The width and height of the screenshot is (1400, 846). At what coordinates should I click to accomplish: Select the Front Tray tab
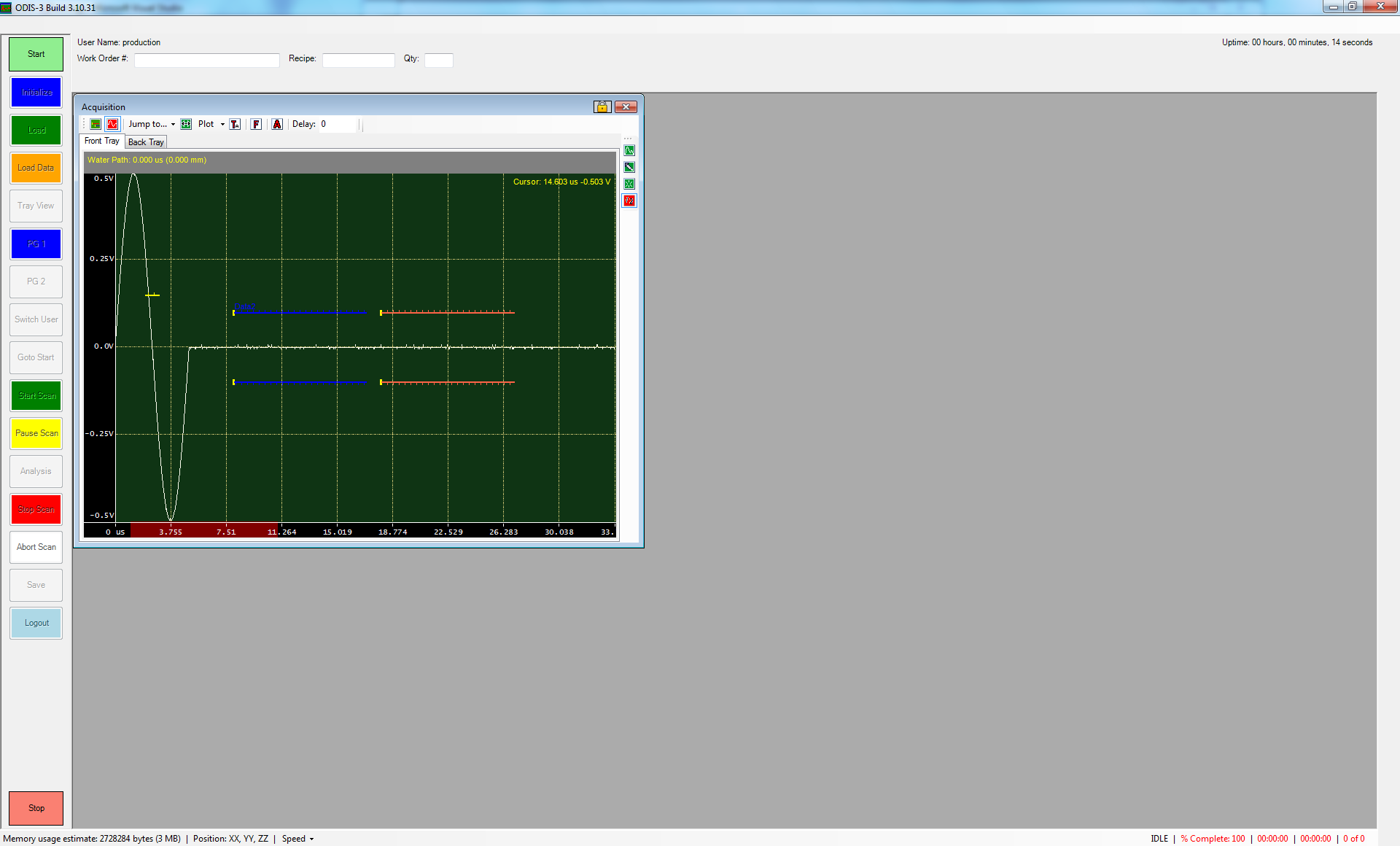[101, 141]
